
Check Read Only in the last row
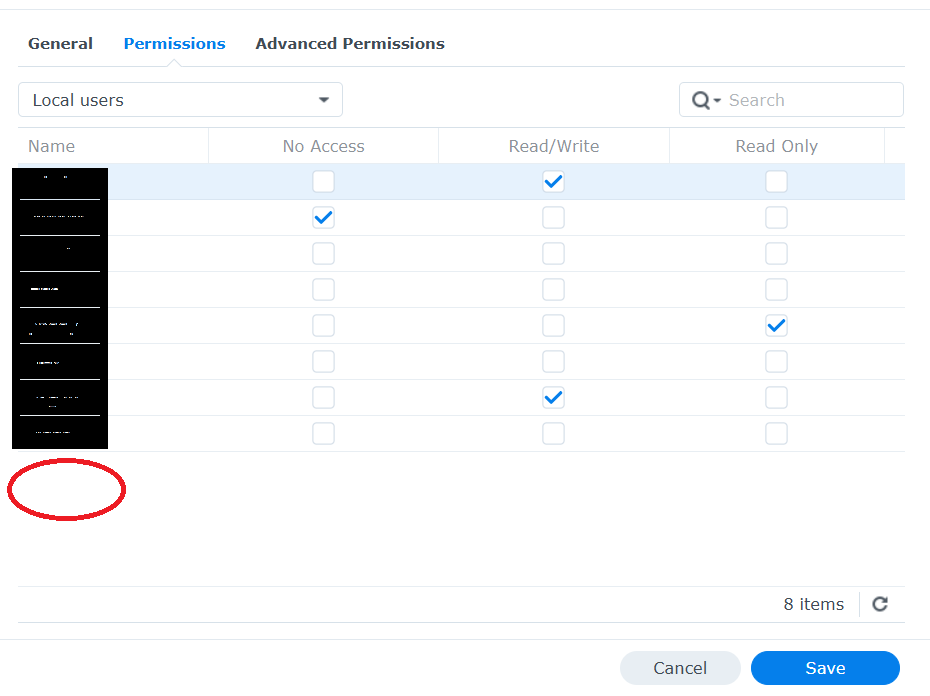pyautogui.click(x=776, y=434)
